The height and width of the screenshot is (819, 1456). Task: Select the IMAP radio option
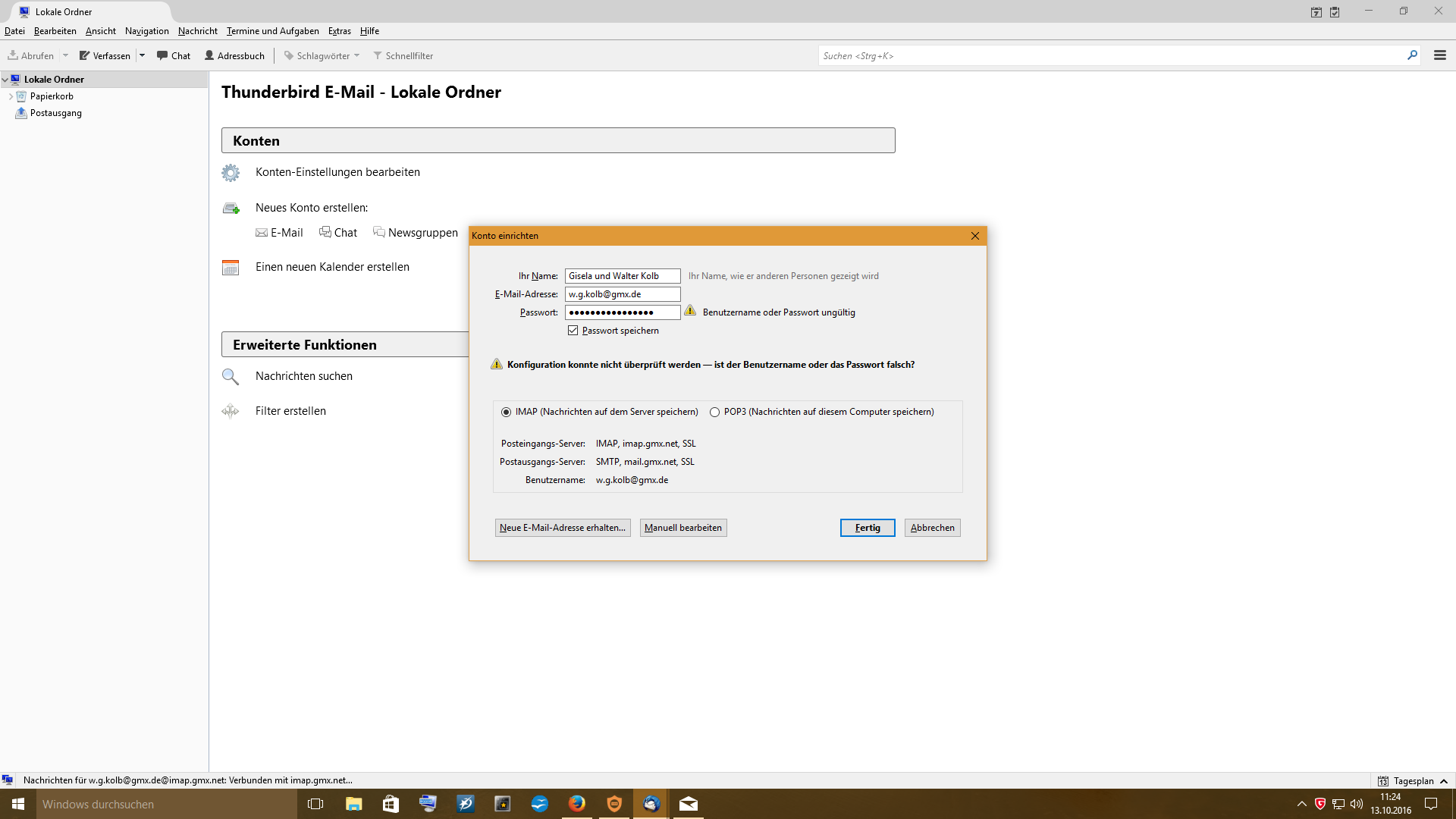pyautogui.click(x=506, y=412)
